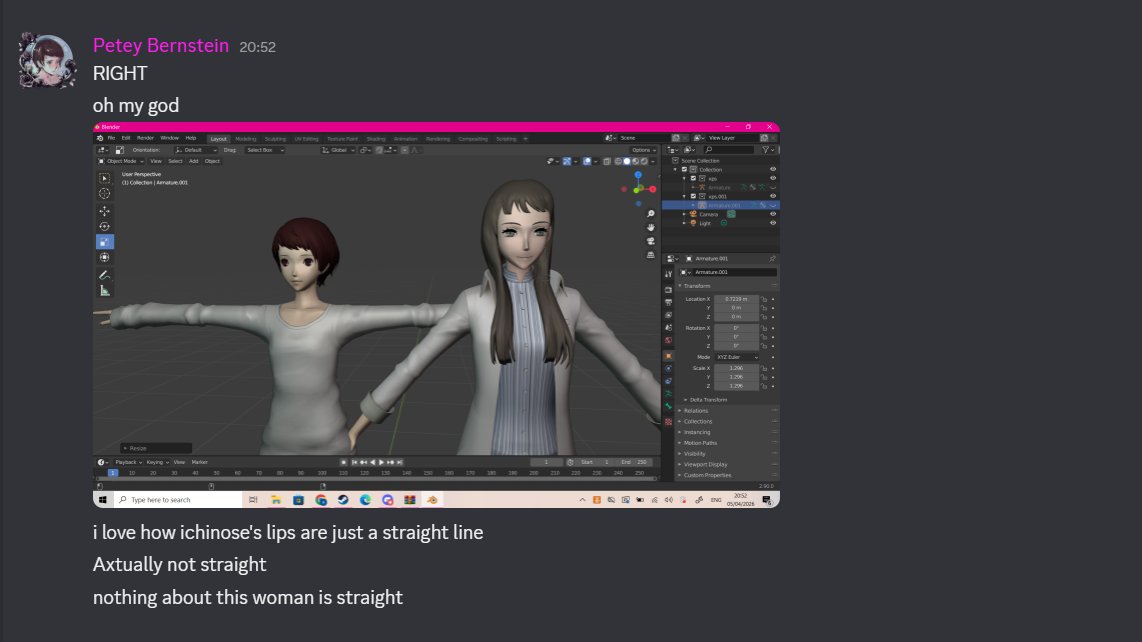Select the 3D Cursor tool in Blender
This screenshot has width=1142, height=642.
point(104,194)
